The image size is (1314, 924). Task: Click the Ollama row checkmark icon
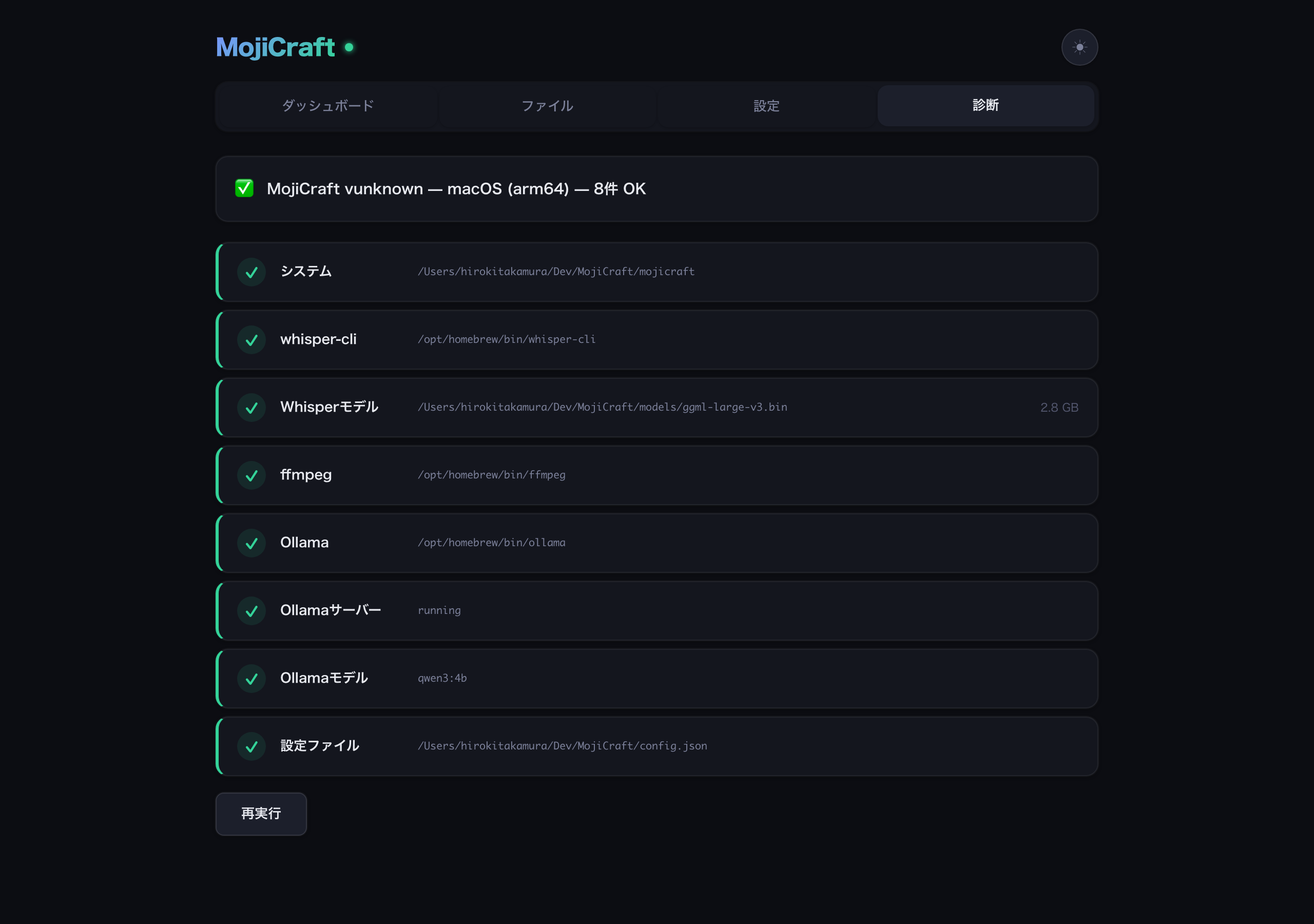click(251, 543)
